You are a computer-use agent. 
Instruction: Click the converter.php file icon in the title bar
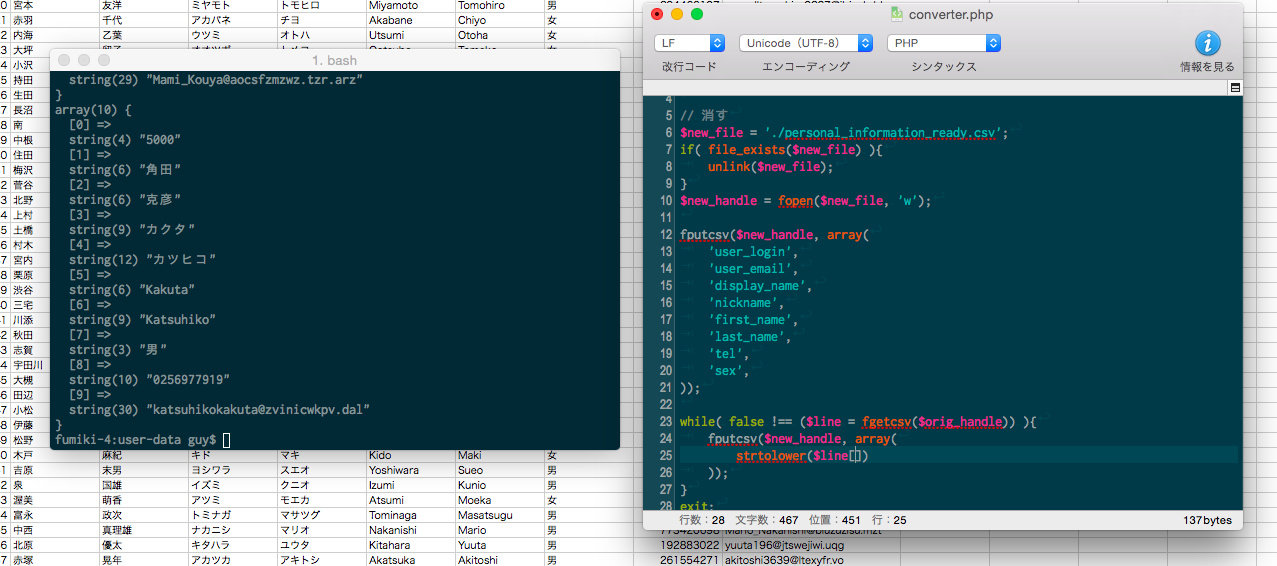[897, 15]
